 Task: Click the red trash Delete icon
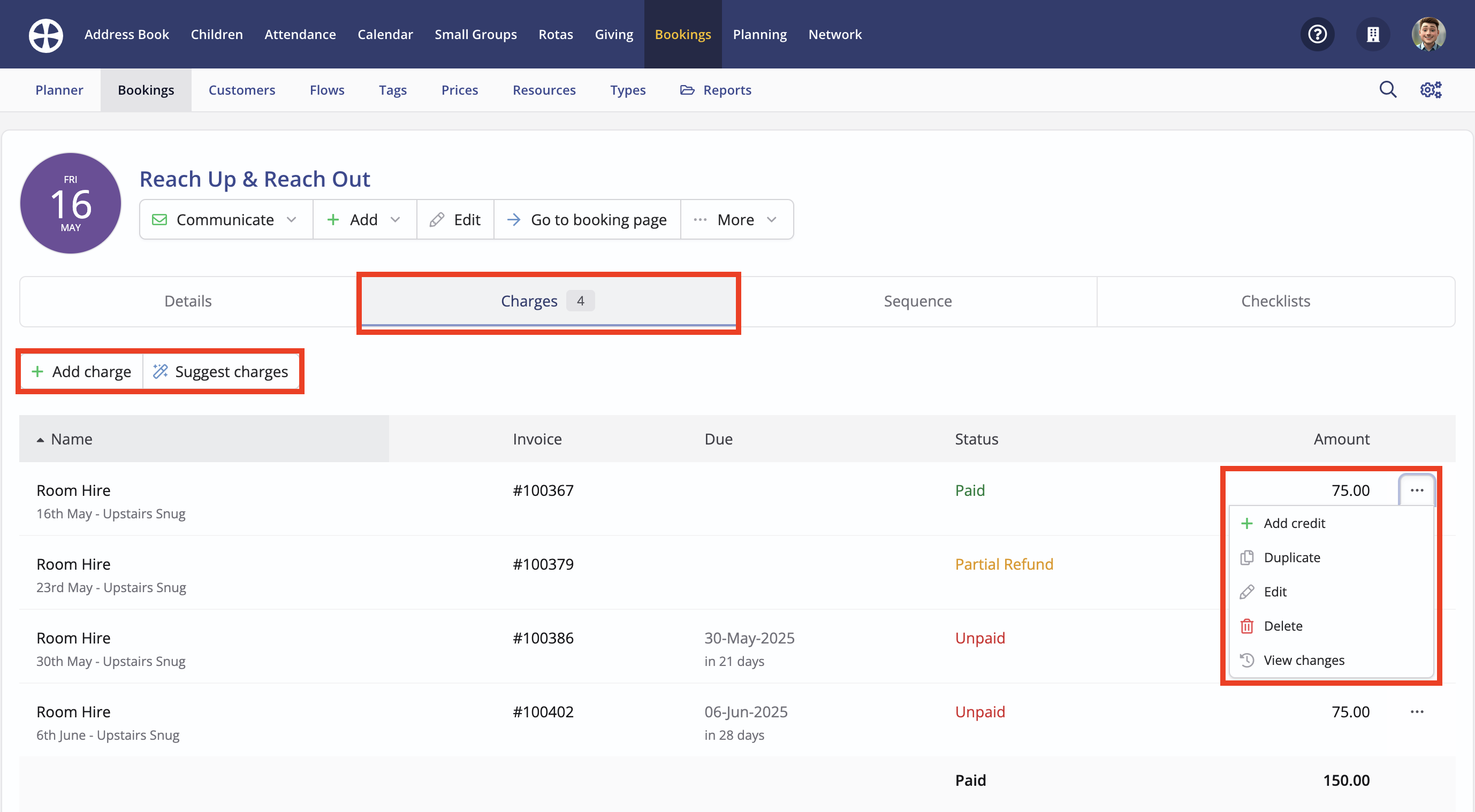point(1246,626)
